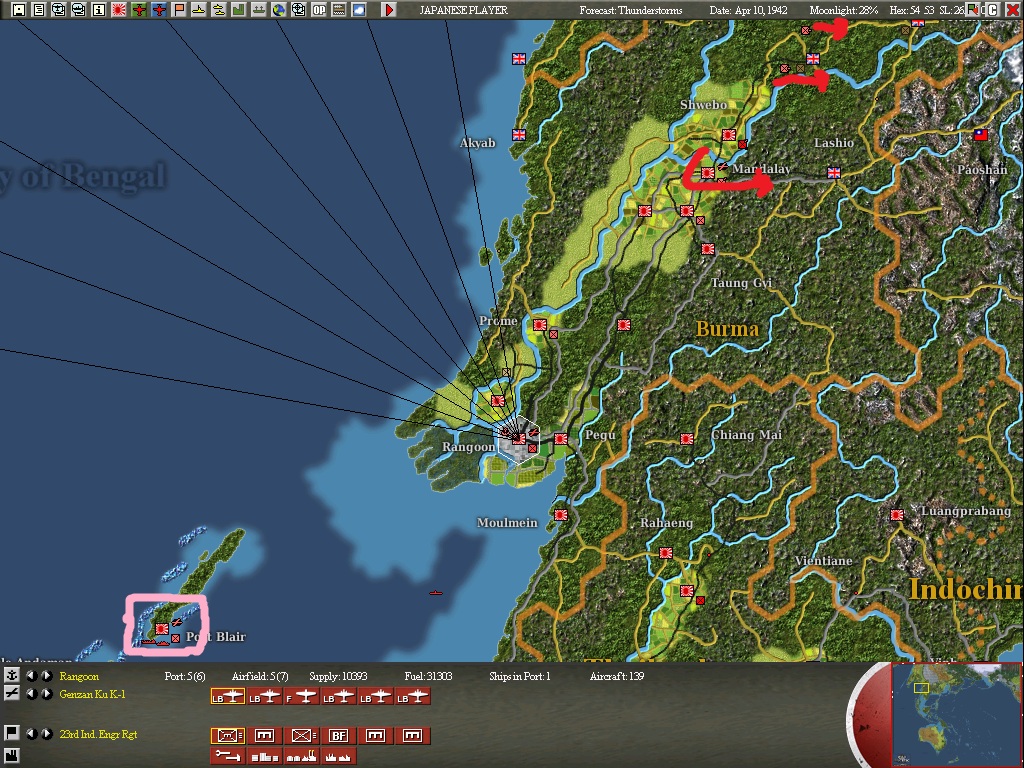Select the last LB air group icon
Screen dimensions: 1024x768
coord(413,697)
